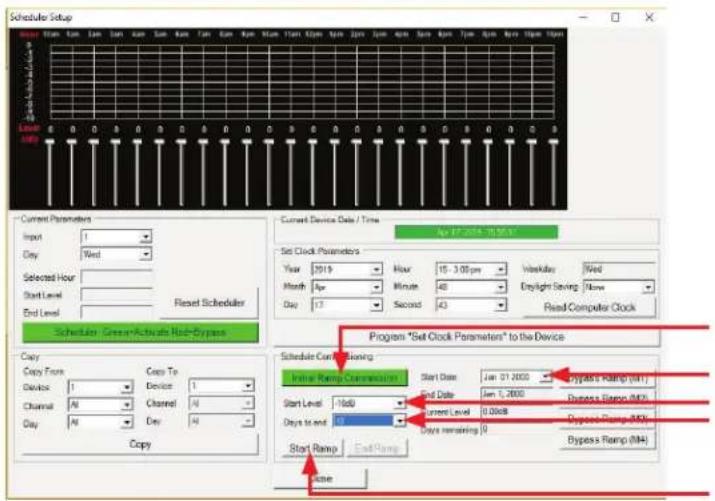Open the Second dropdown
Image resolution: width=715 pixels, height=501 pixels.
pos(471,305)
